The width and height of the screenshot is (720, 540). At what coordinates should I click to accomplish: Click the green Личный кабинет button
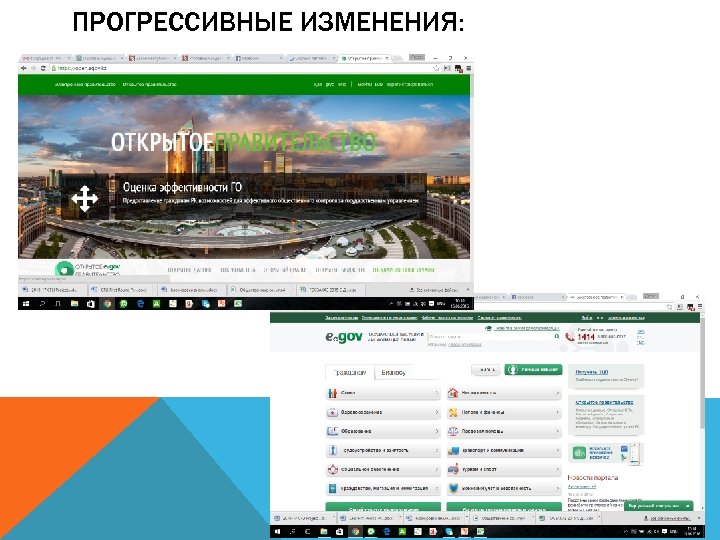coord(533,370)
